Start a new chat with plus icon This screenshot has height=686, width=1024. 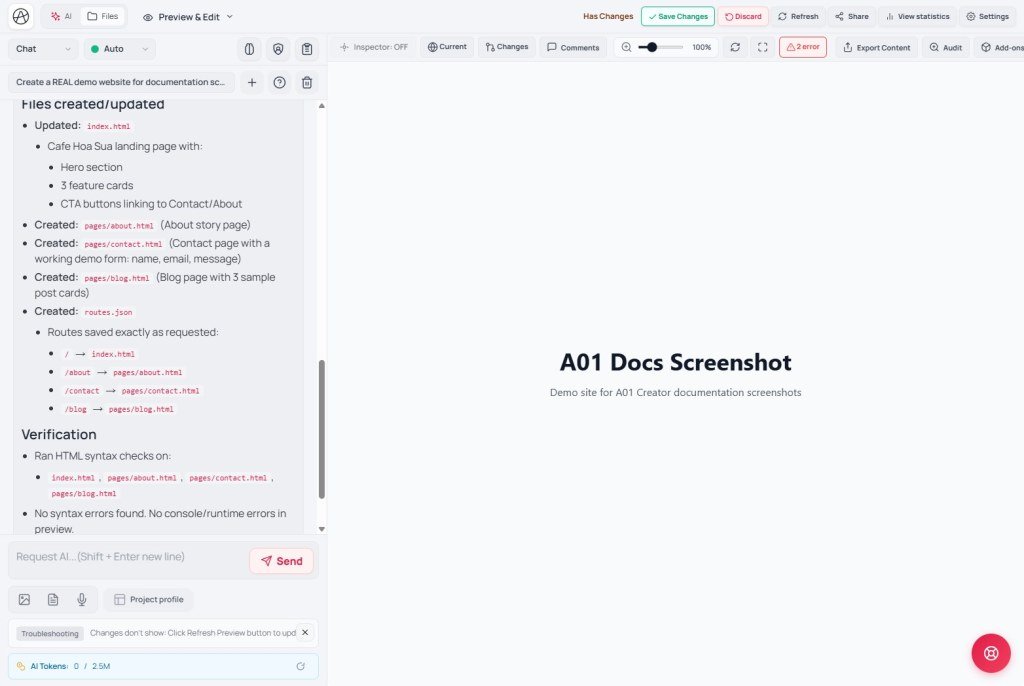[x=252, y=82]
